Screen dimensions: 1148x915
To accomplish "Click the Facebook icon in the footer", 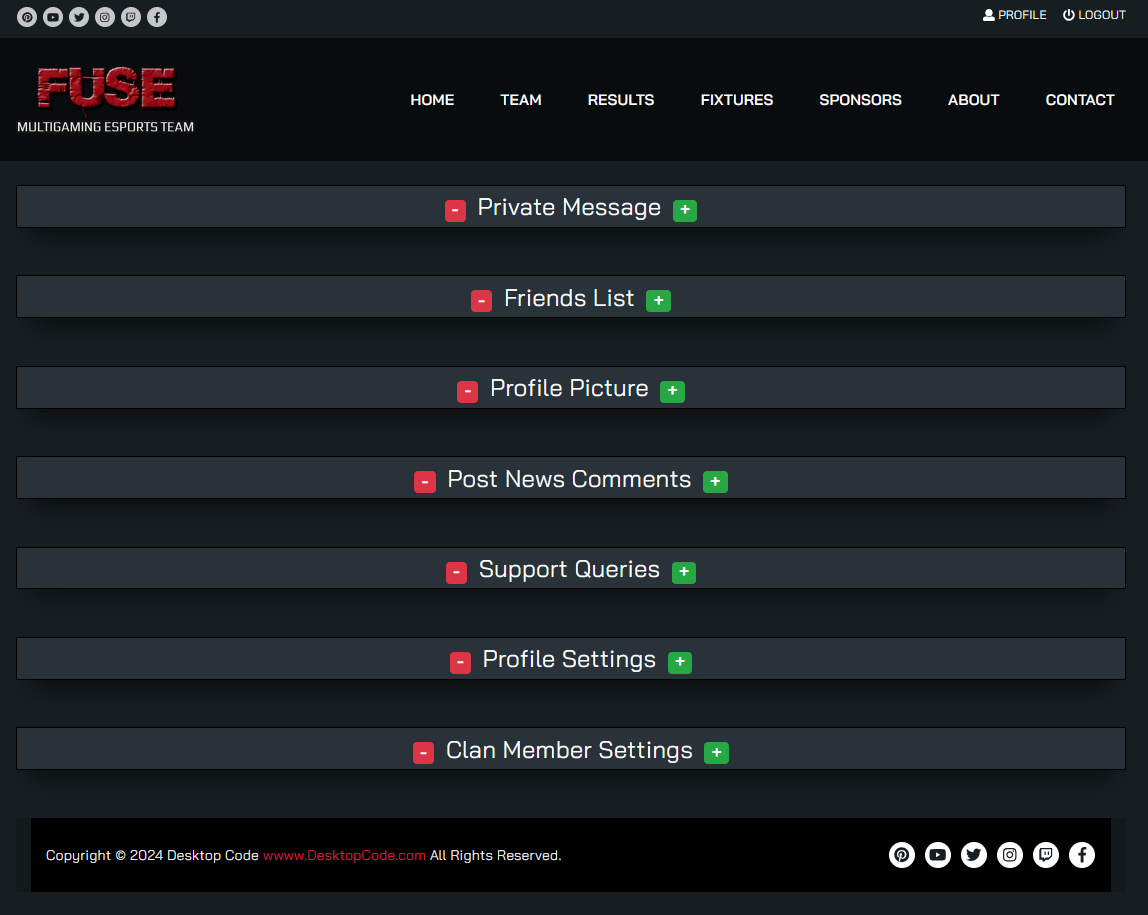I will (1082, 855).
